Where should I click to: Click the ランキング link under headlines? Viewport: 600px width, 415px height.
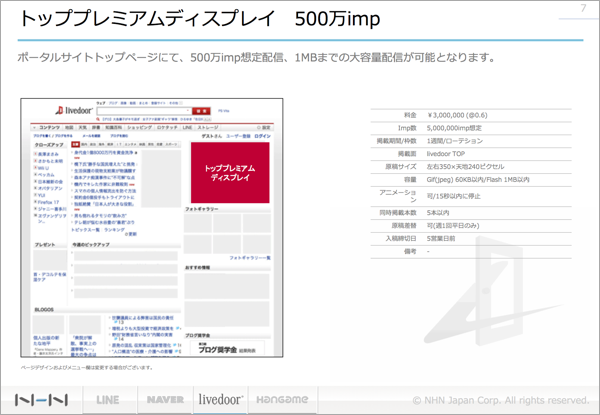tap(114, 230)
